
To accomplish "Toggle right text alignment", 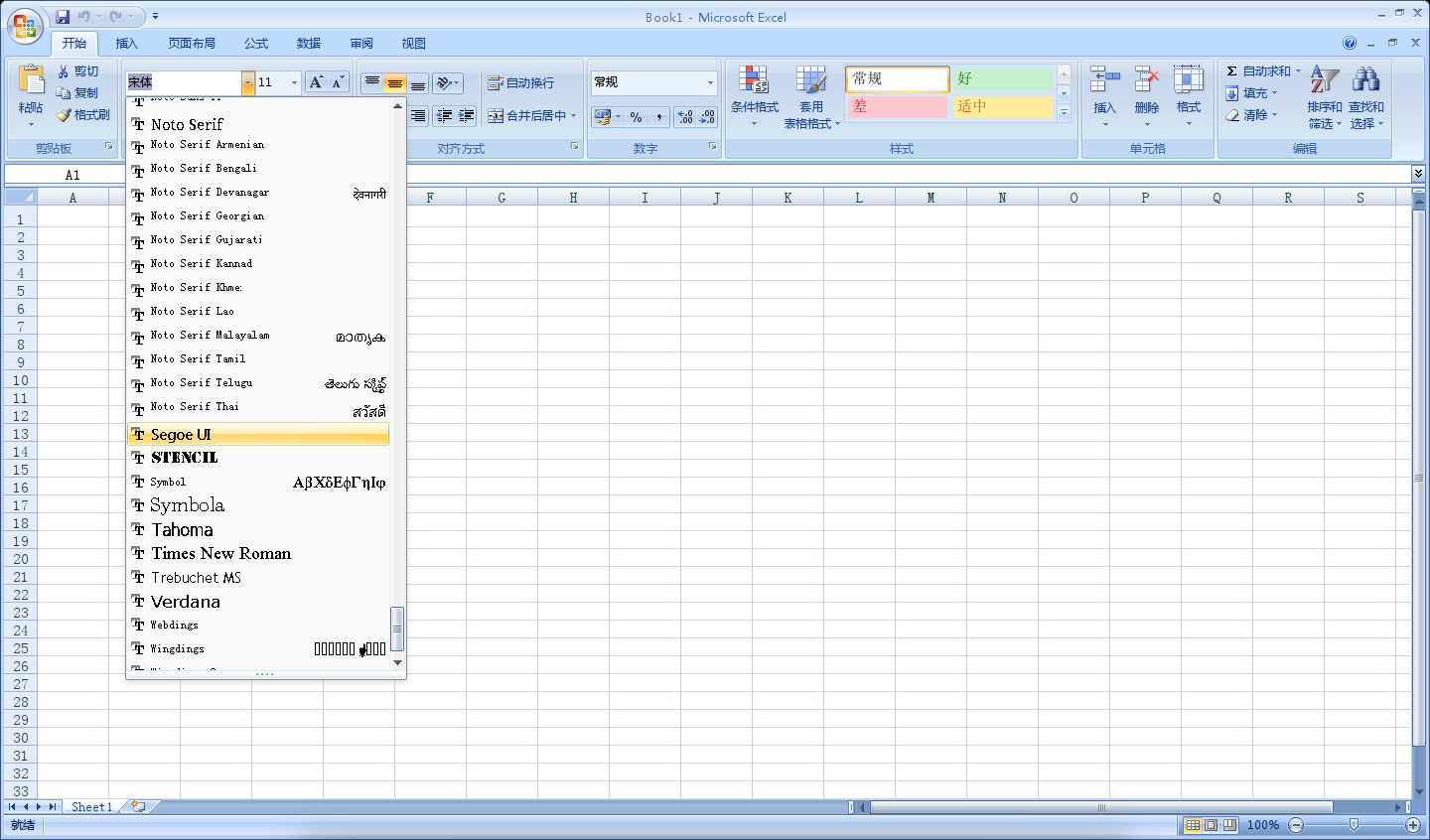I will tap(418, 116).
